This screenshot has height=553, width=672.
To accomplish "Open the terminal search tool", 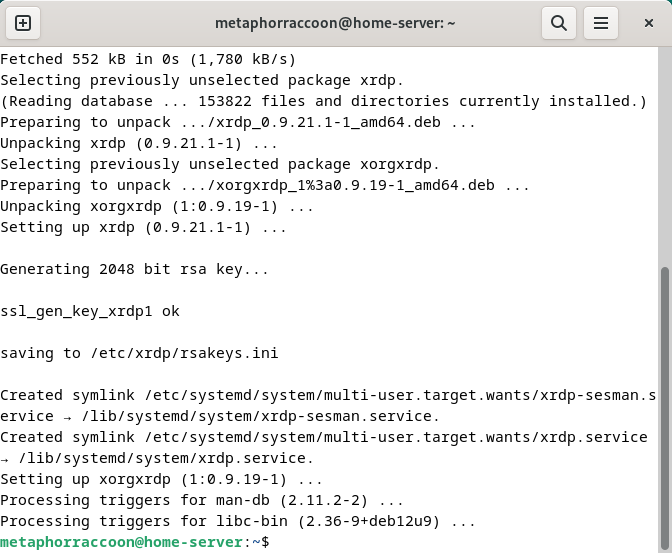I will [558, 23].
